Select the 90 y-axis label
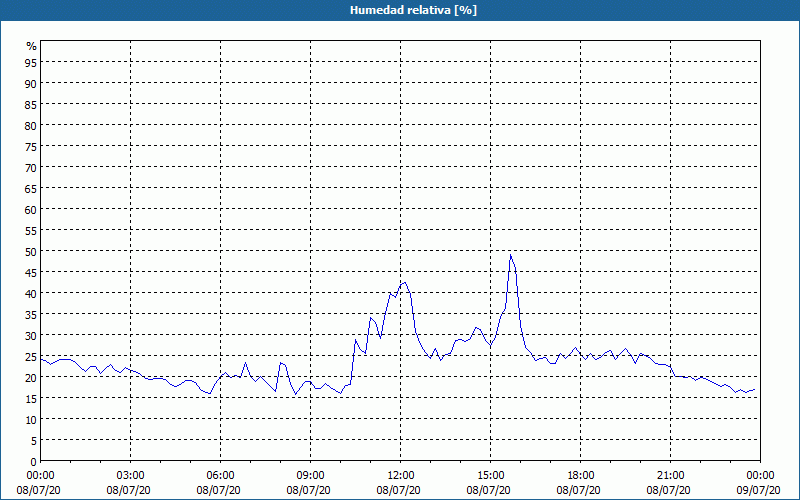Screen dimensions: 800x500 tap(31, 83)
